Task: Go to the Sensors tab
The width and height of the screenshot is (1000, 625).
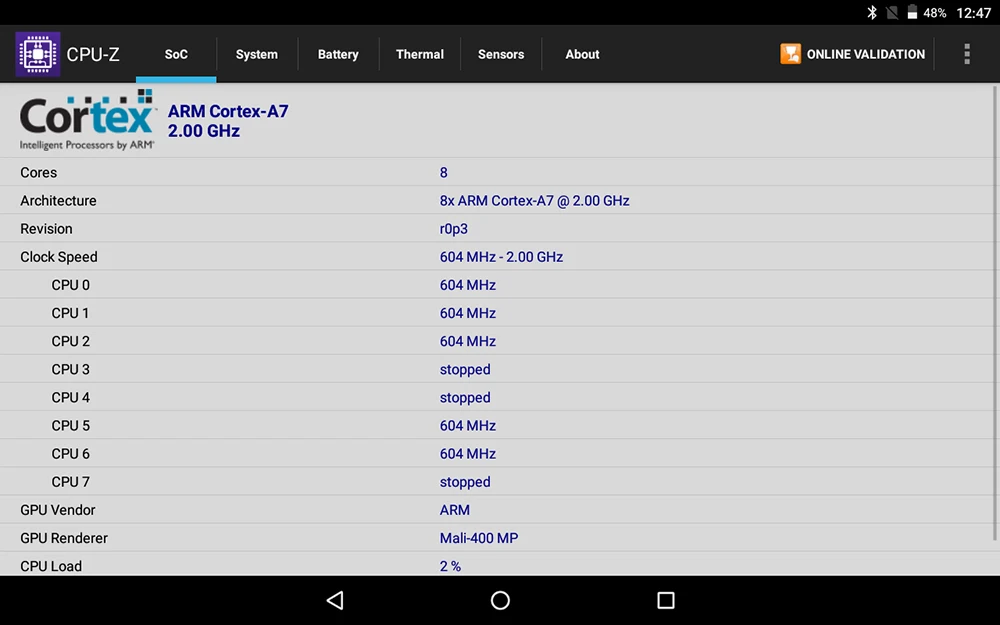Action: (x=501, y=54)
